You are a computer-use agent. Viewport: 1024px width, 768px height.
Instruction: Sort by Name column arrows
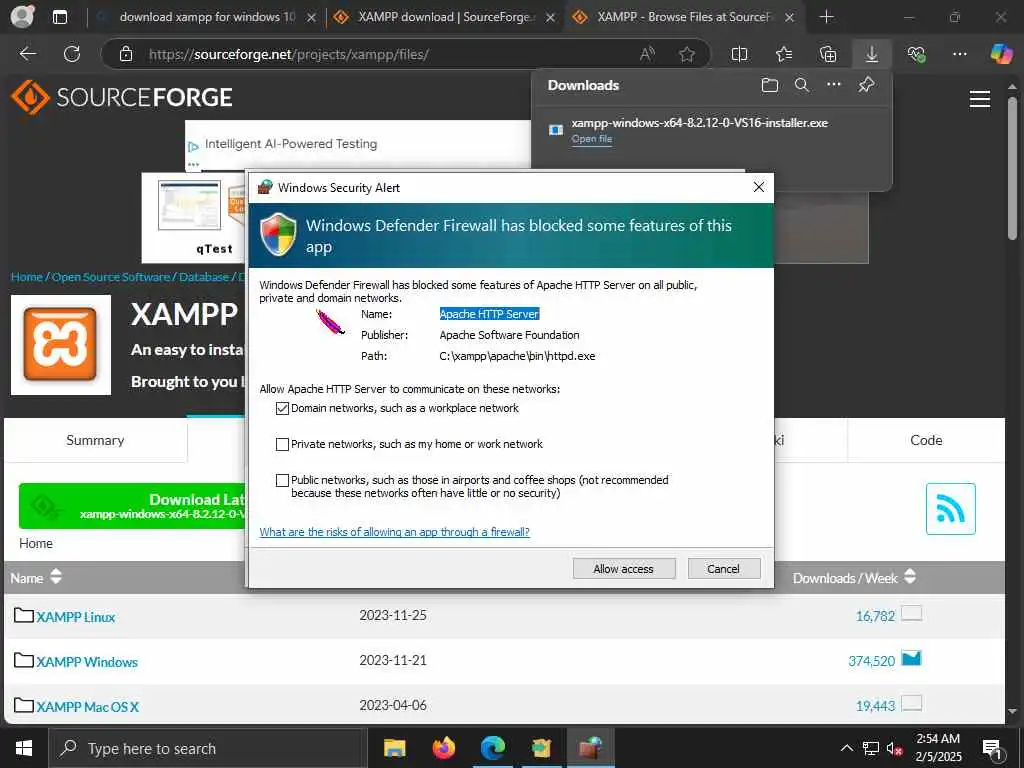(56, 577)
